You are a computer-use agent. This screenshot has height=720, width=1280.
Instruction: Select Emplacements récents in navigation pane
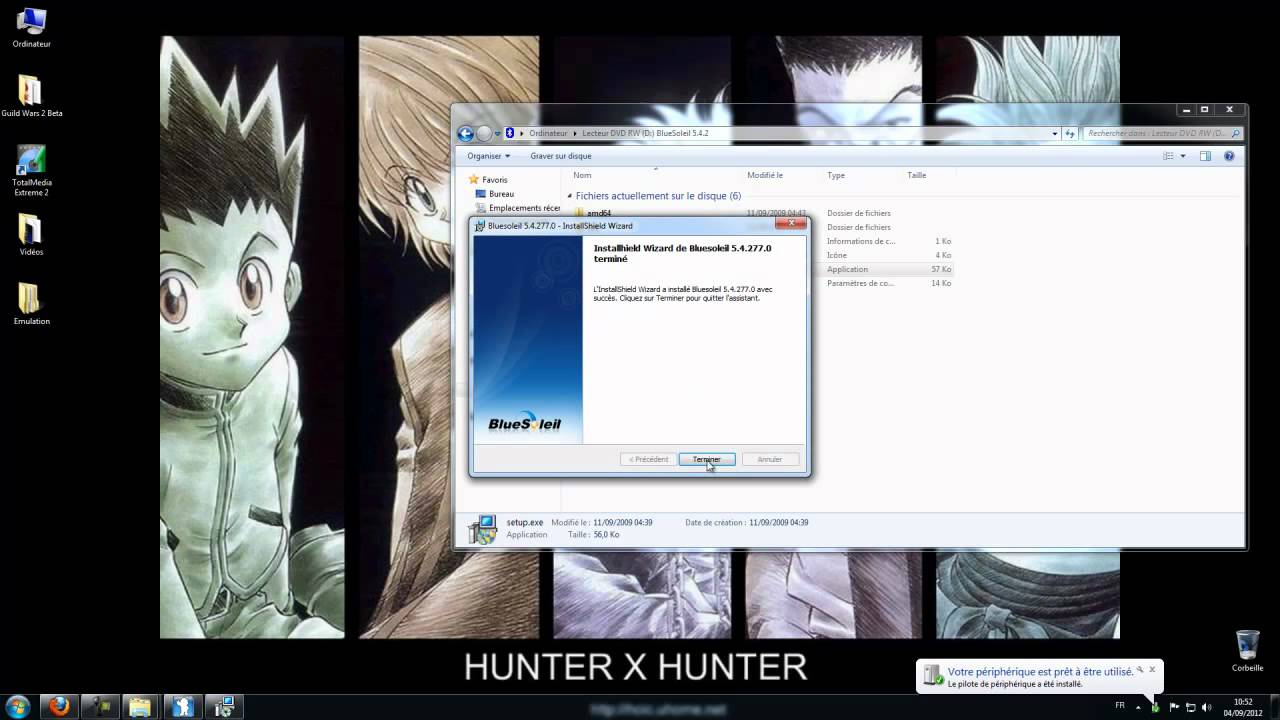pyautogui.click(x=517, y=208)
